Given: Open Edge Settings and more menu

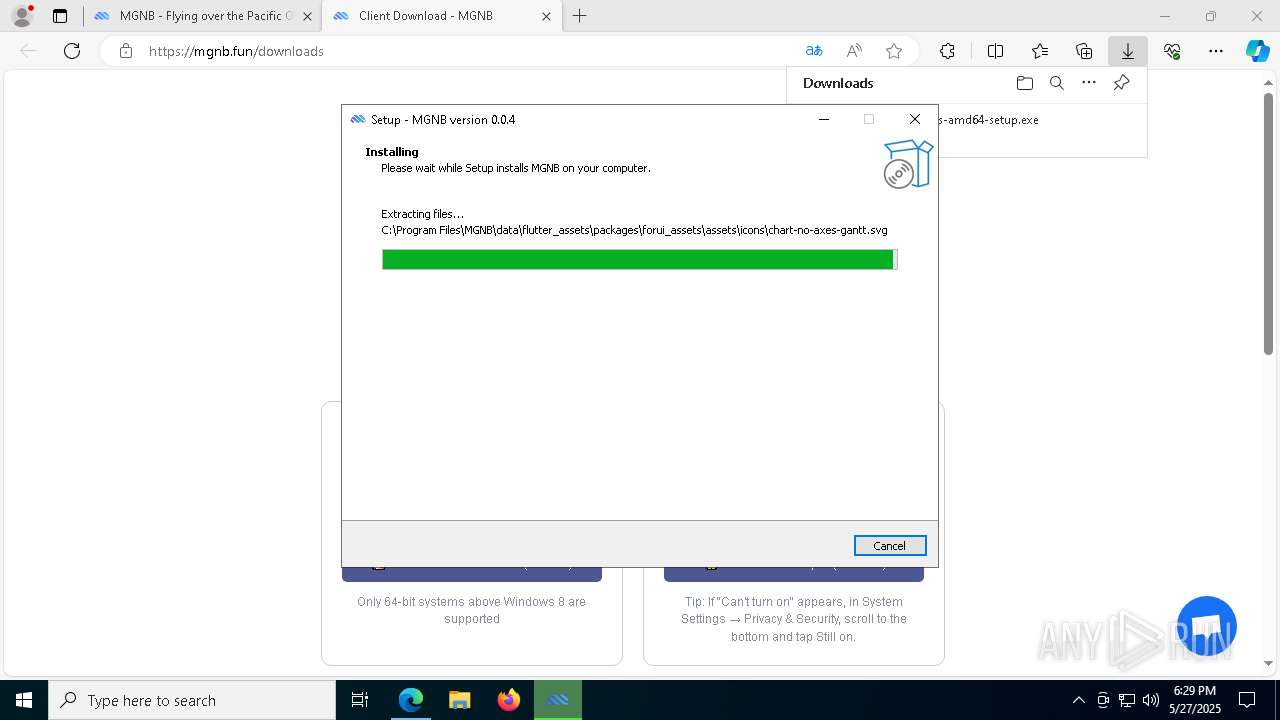Looking at the screenshot, I should [x=1216, y=51].
